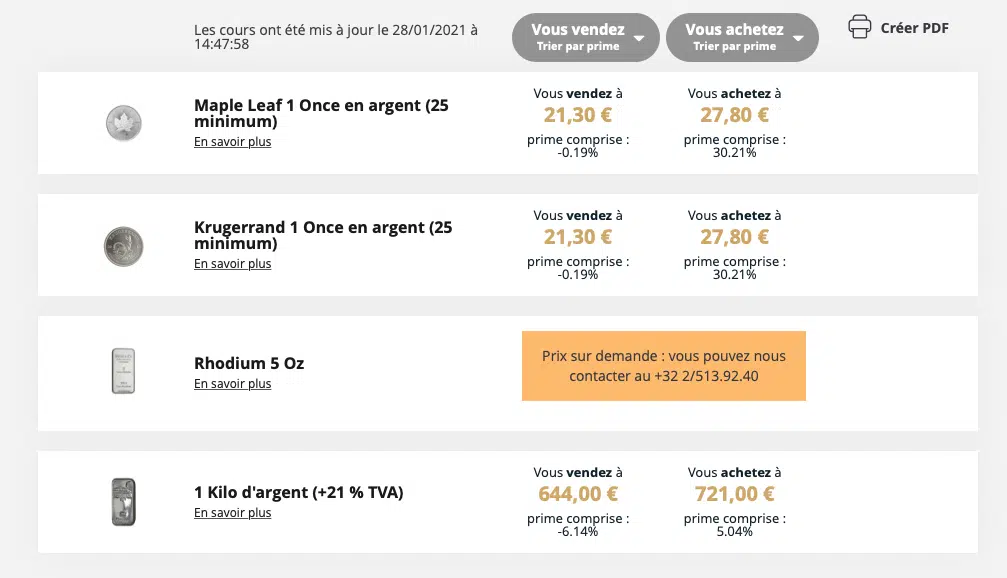Open the Maple Leaf silver coin image
The height and width of the screenshot is (578, 1007).
pyautogui.click(x=123, y=123)
